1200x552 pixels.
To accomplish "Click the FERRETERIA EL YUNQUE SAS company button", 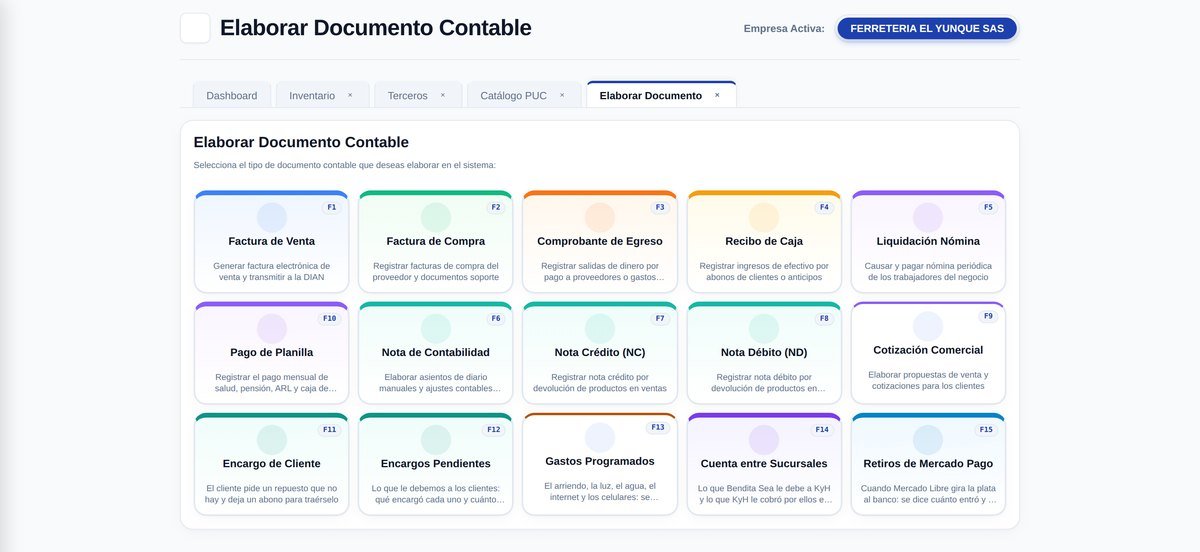I will [x=927, y=28].
